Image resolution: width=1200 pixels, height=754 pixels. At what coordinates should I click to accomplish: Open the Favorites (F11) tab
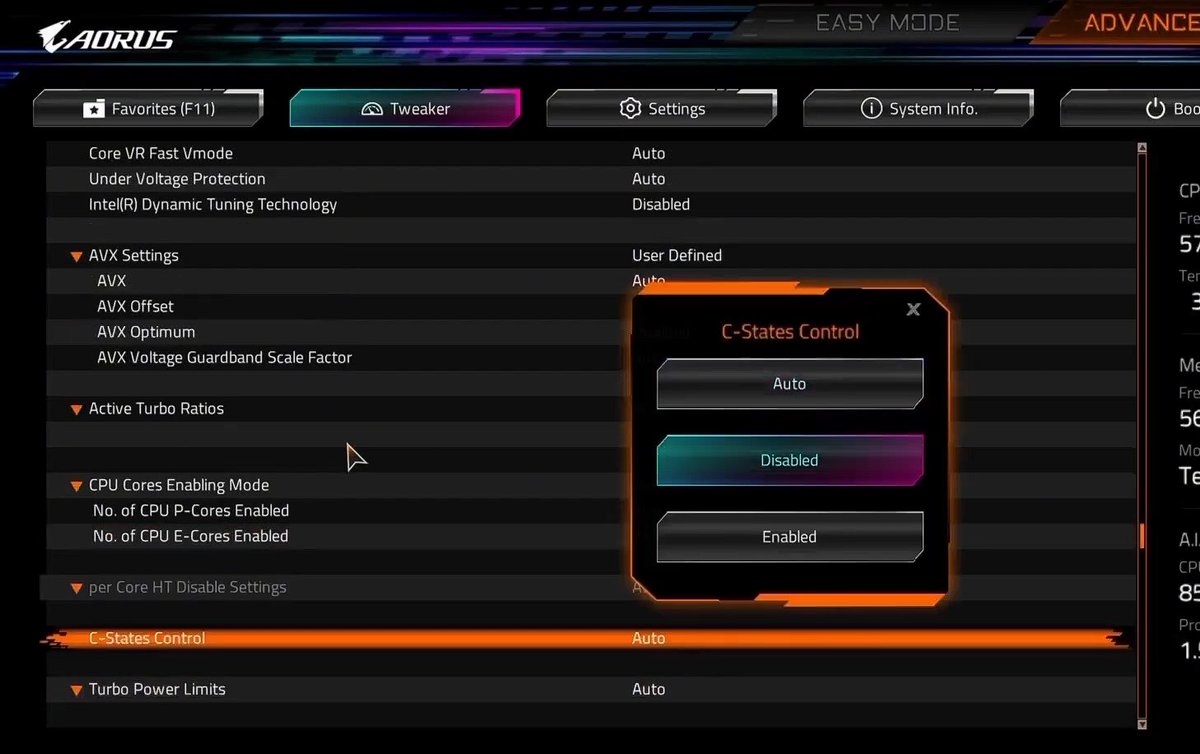click(148, 108)
